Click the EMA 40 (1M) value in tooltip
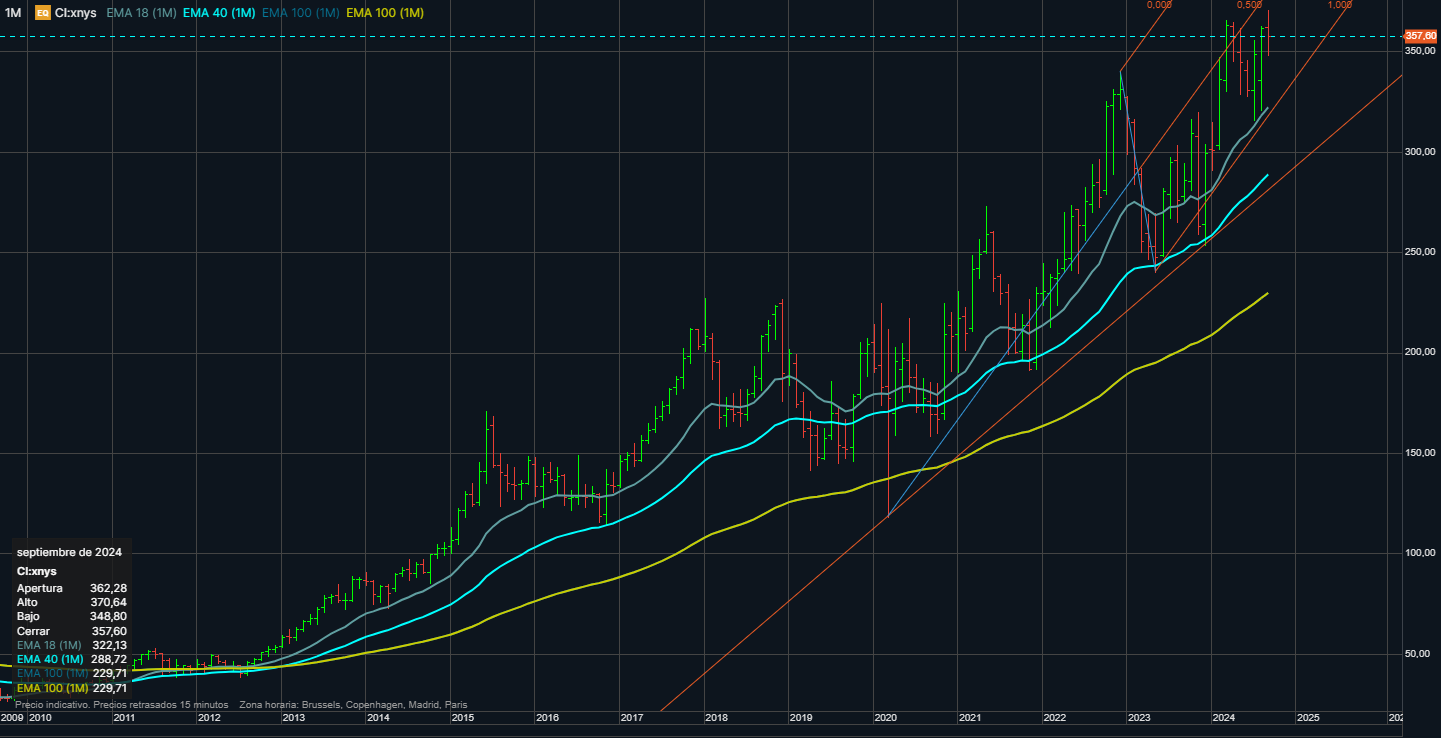The height and width of the screenshot is (738, 1441). [x=109, y=660]
